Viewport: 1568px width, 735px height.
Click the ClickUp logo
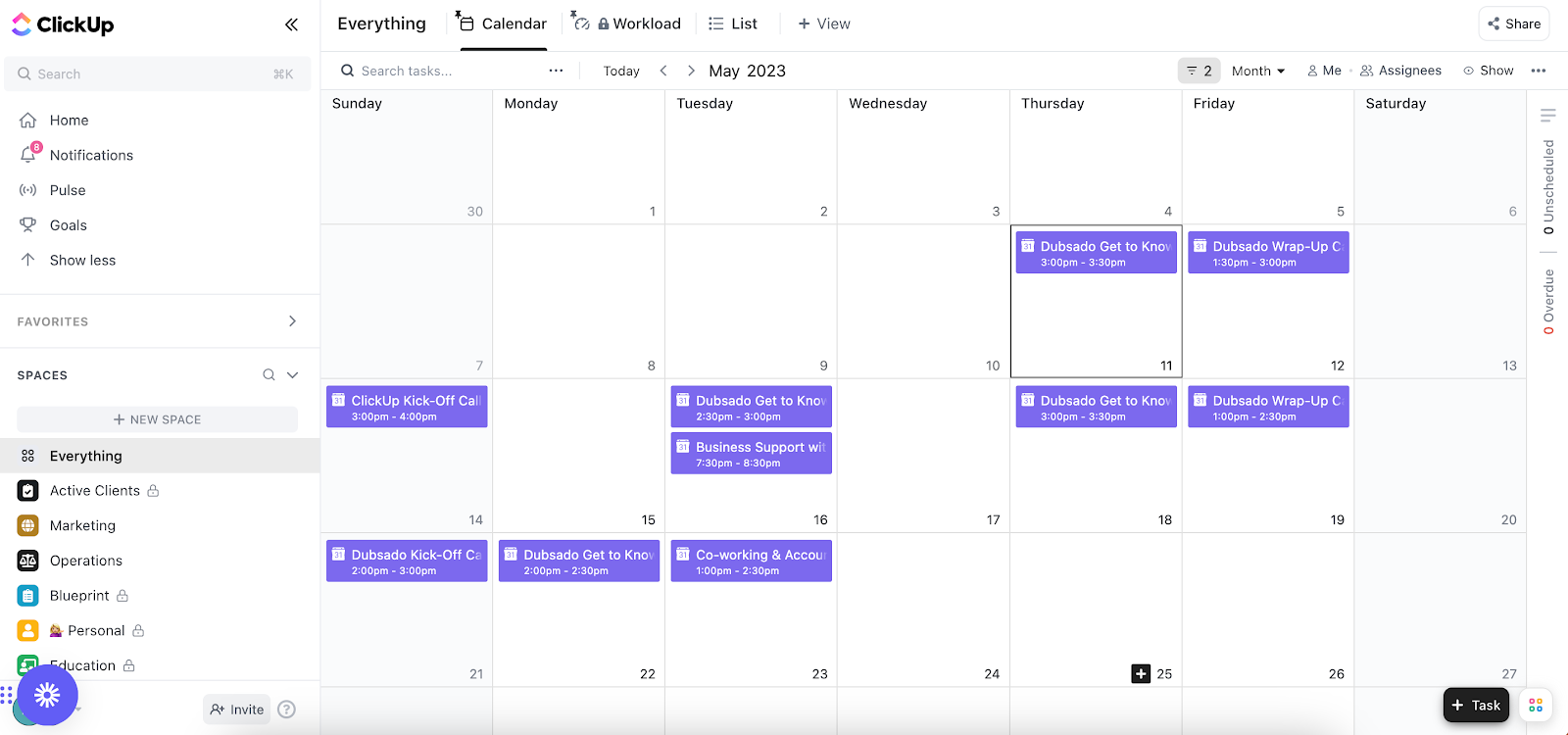(63, 24)
